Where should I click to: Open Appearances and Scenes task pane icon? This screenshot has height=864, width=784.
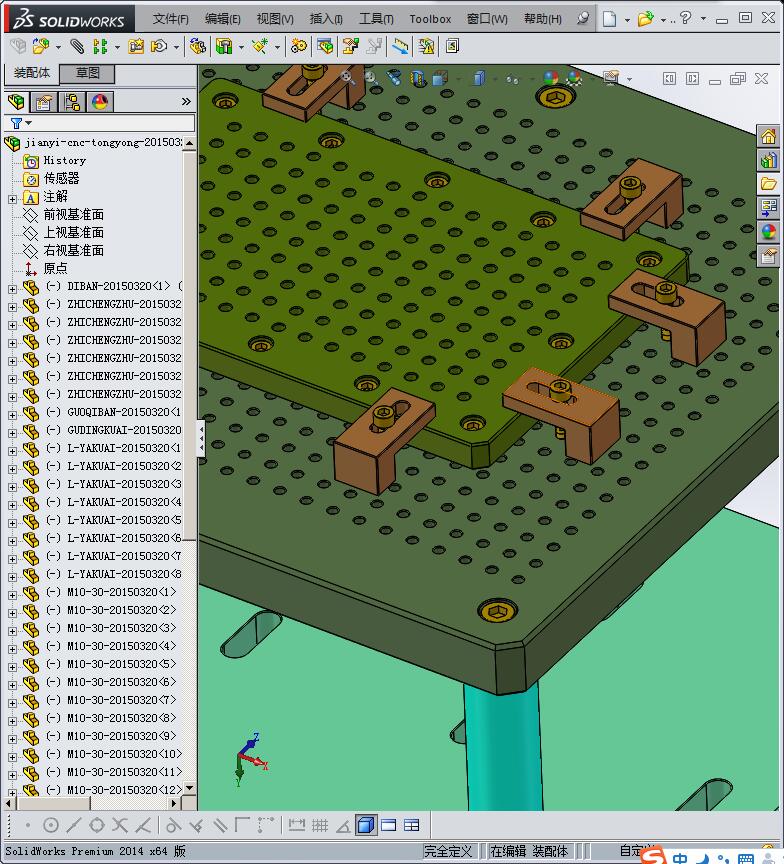[x=769, y=232]
